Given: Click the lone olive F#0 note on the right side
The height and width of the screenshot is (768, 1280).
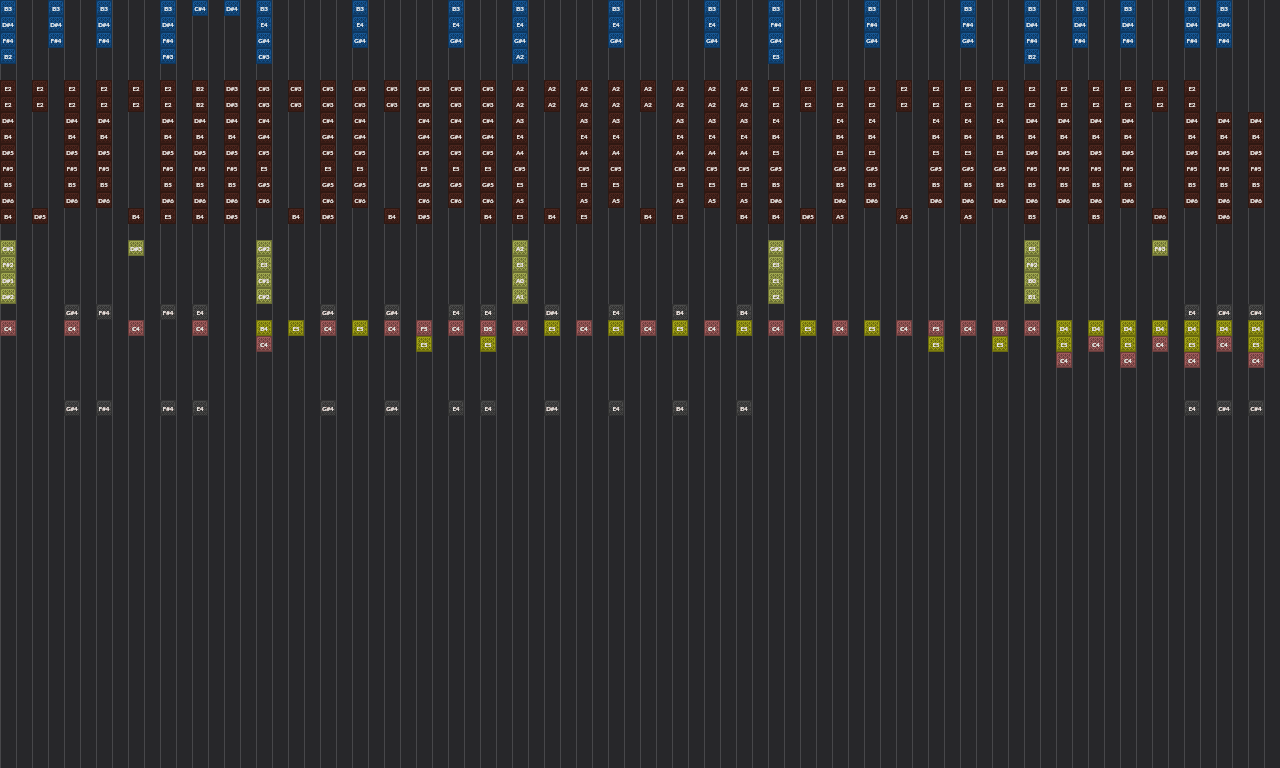Looking at the screenshot, I should pos(1160,248).
